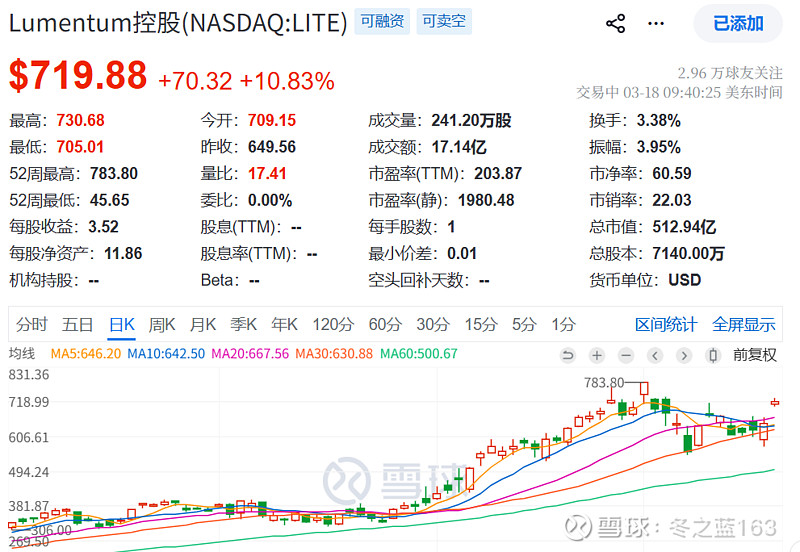
Task: Click the candlestick style icon
Action: [713, 355]
